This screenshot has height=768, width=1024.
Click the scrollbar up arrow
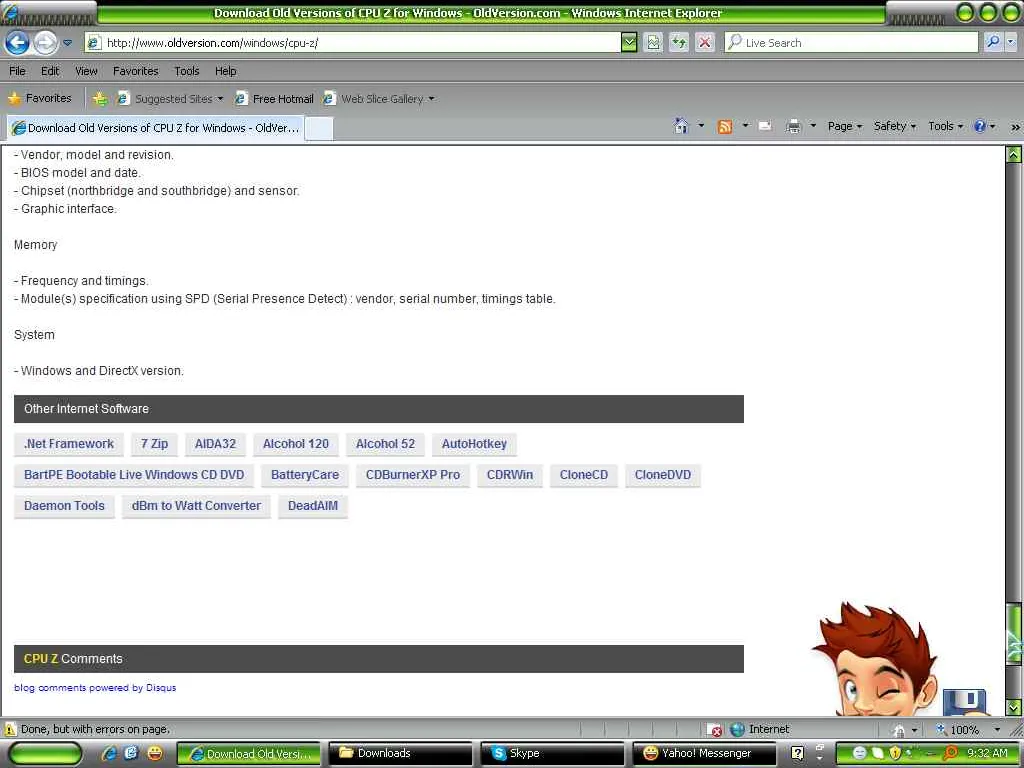pyautogui.click(x=1014, y=155)
